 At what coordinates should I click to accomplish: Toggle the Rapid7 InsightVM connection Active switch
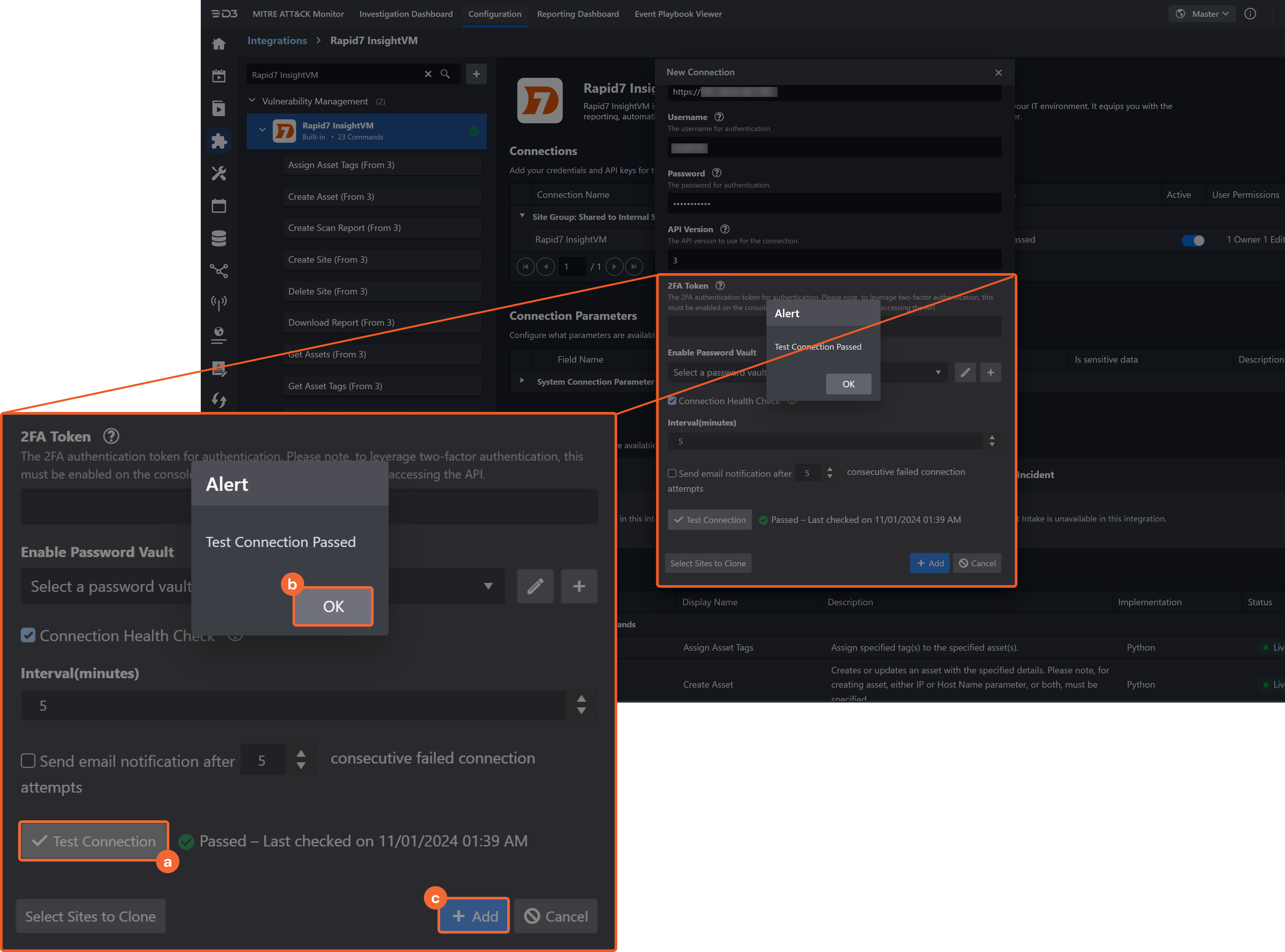1192,240
